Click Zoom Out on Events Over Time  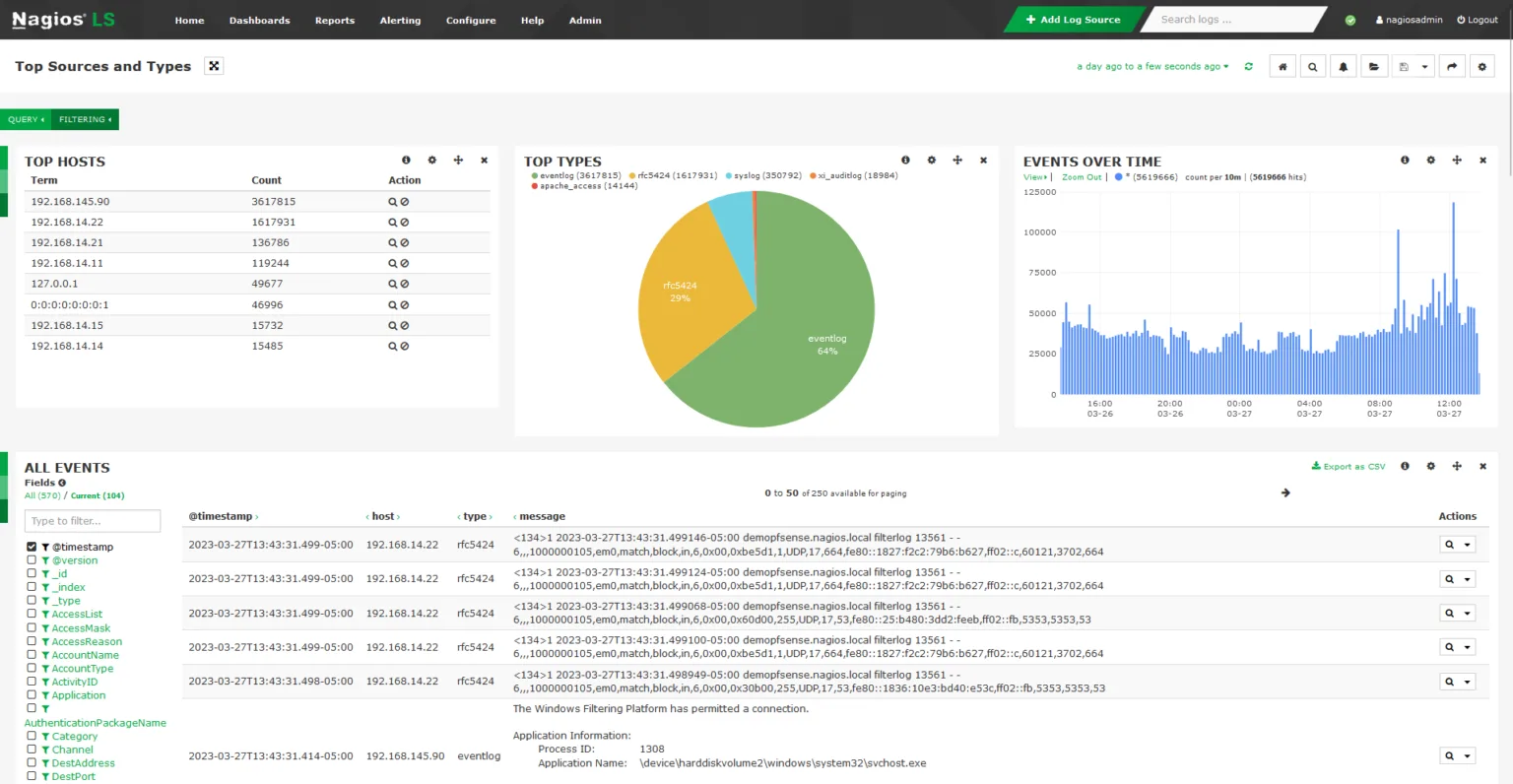point(1082,177)
